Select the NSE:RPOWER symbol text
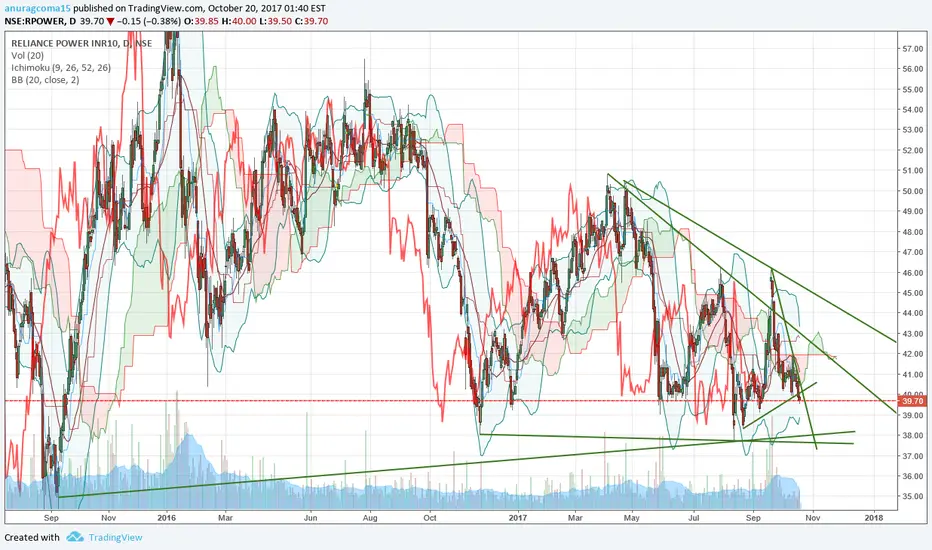Screen dimensions: 932x550 [x=34, y=21]
